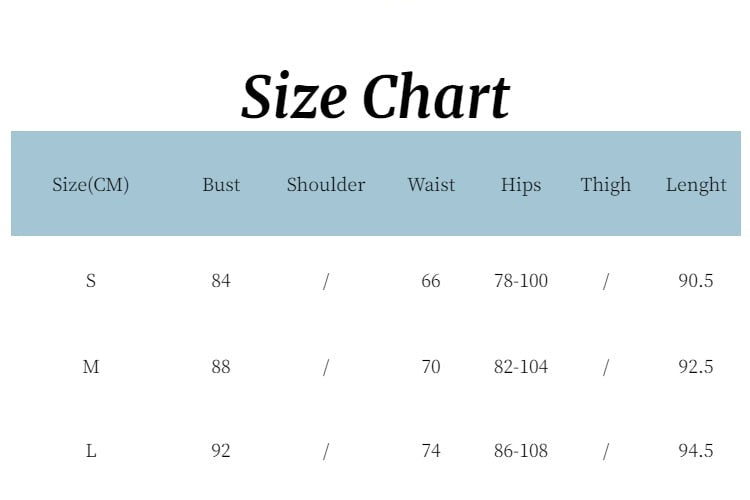
Task: Select the Shoulder column header
Action: coord(326,185)
